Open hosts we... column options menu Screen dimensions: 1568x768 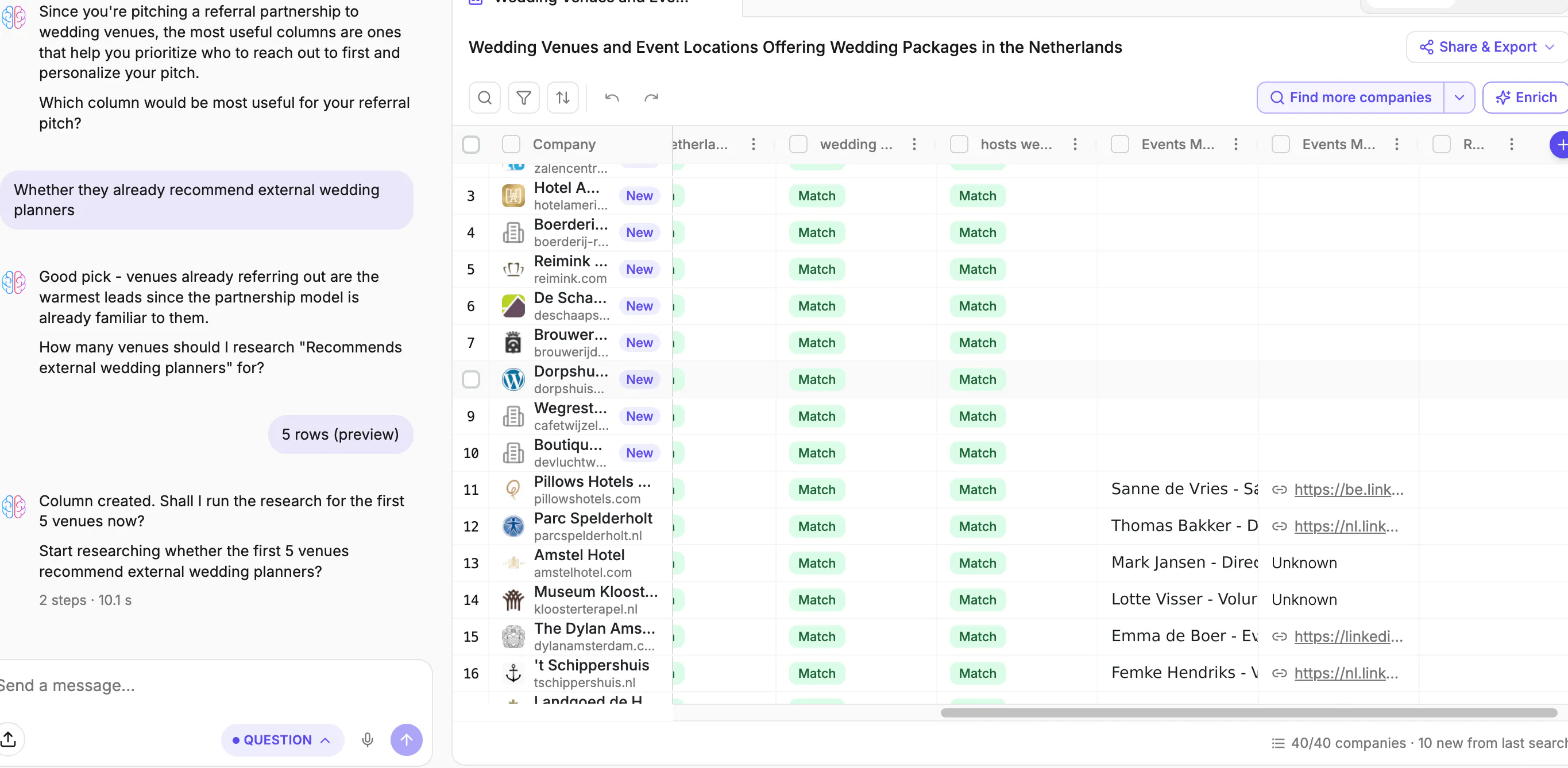coord(1075,144)
